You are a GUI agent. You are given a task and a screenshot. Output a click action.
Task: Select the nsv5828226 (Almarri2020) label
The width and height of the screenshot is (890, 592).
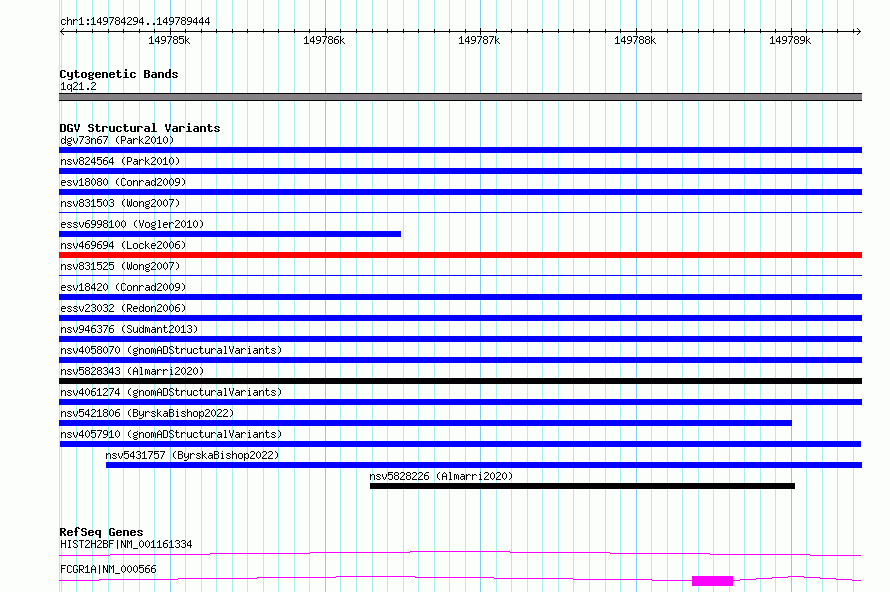(441, 476)
